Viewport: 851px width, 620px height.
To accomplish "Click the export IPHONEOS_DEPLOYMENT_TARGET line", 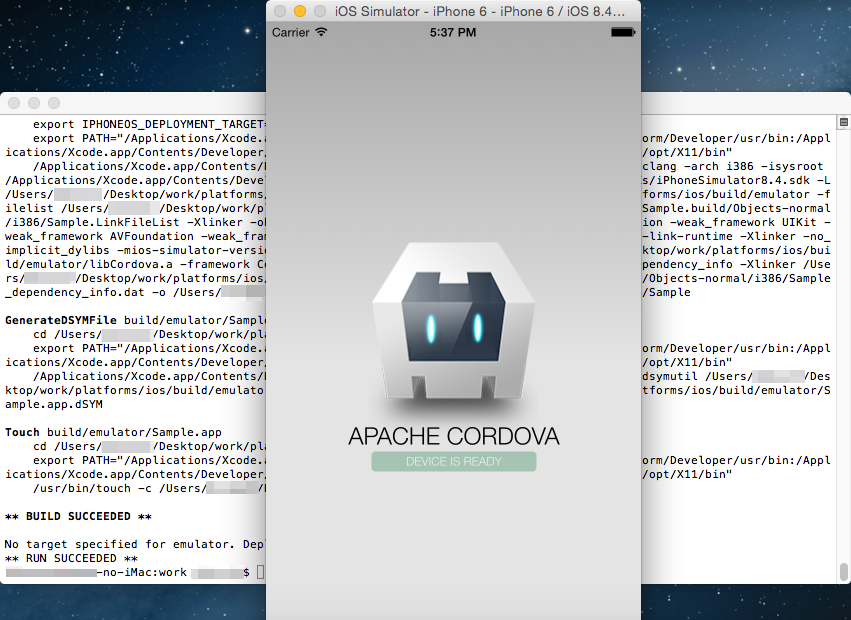I will point(149,124).
